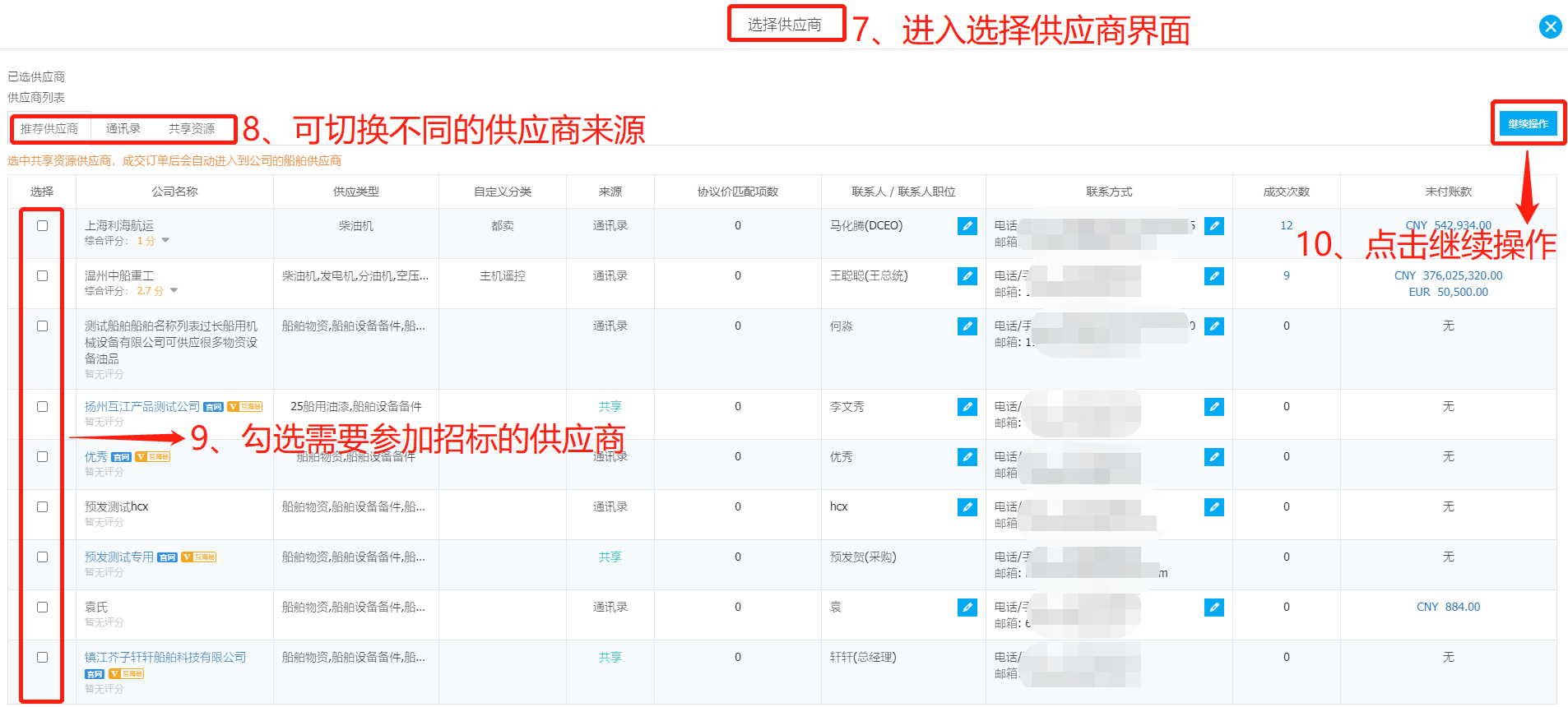Select the 预发测试hcx checkbox
Image resolution: width=1568 pixels, height=707 pixels.
click(x=42, y=506)
